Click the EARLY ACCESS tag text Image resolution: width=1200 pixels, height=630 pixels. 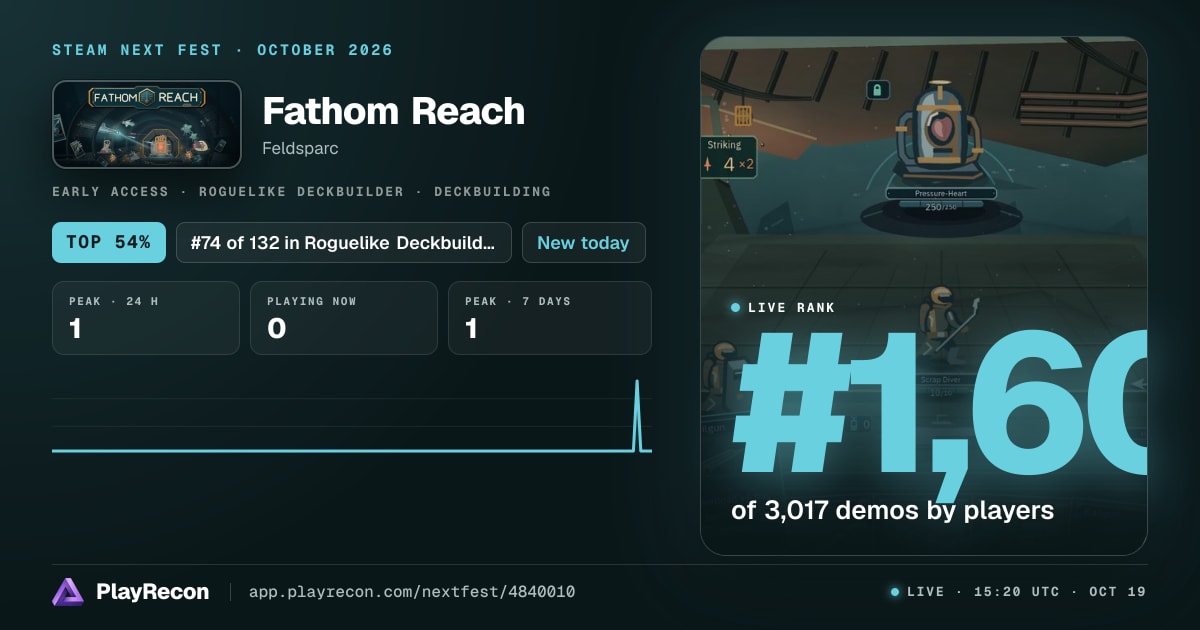pos(110,191)
